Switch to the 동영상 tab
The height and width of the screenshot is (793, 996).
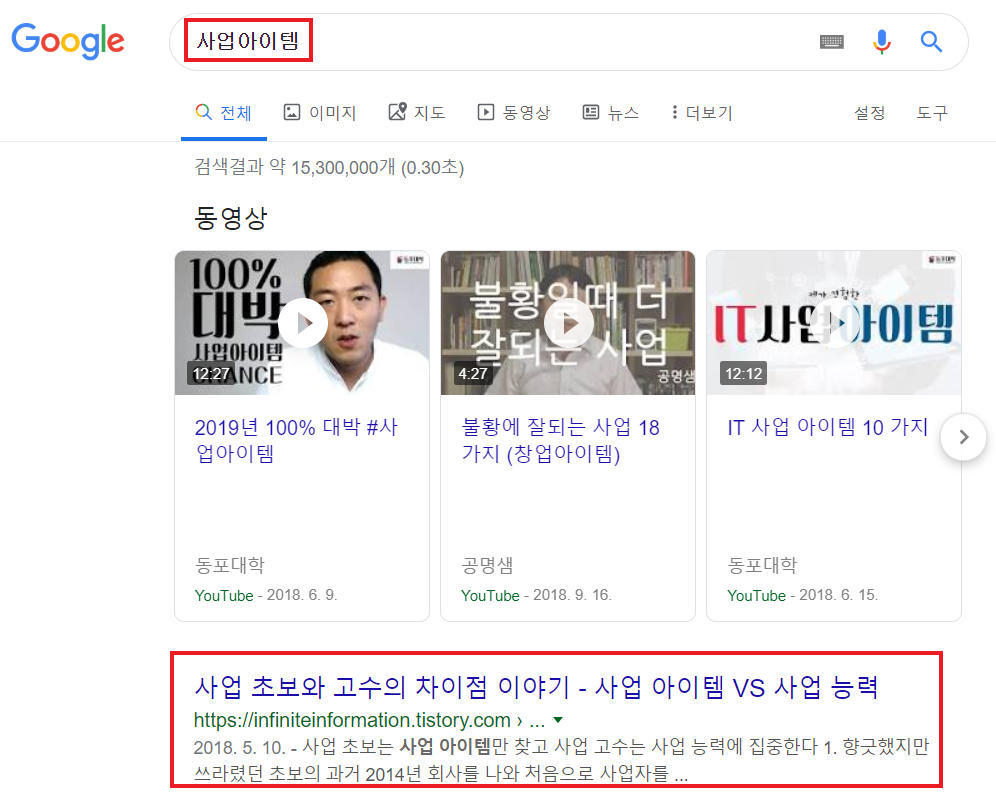coord(514,112)
